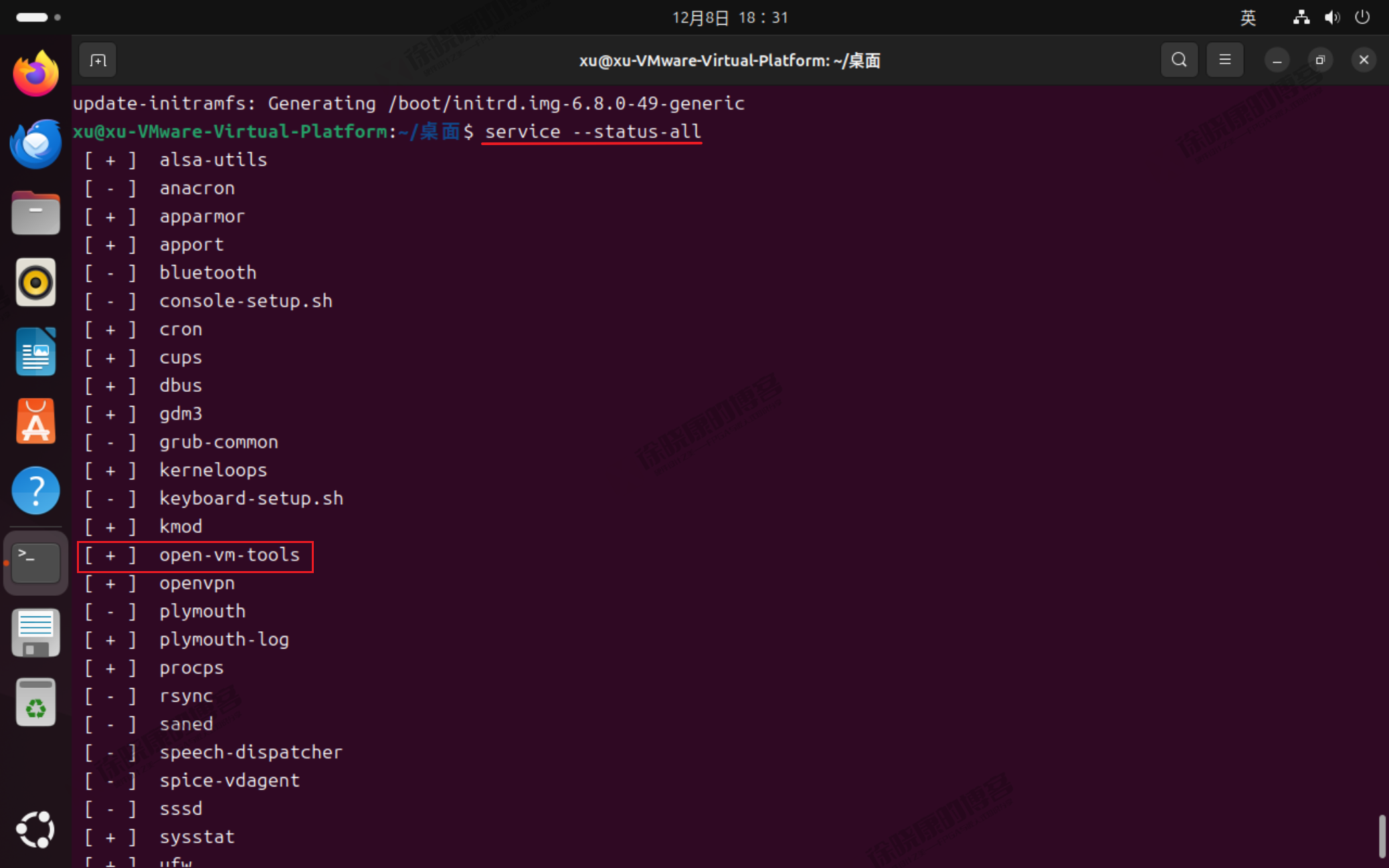Open a new terminal tab
1389x868 pixels.
click(x=97, y=60)
